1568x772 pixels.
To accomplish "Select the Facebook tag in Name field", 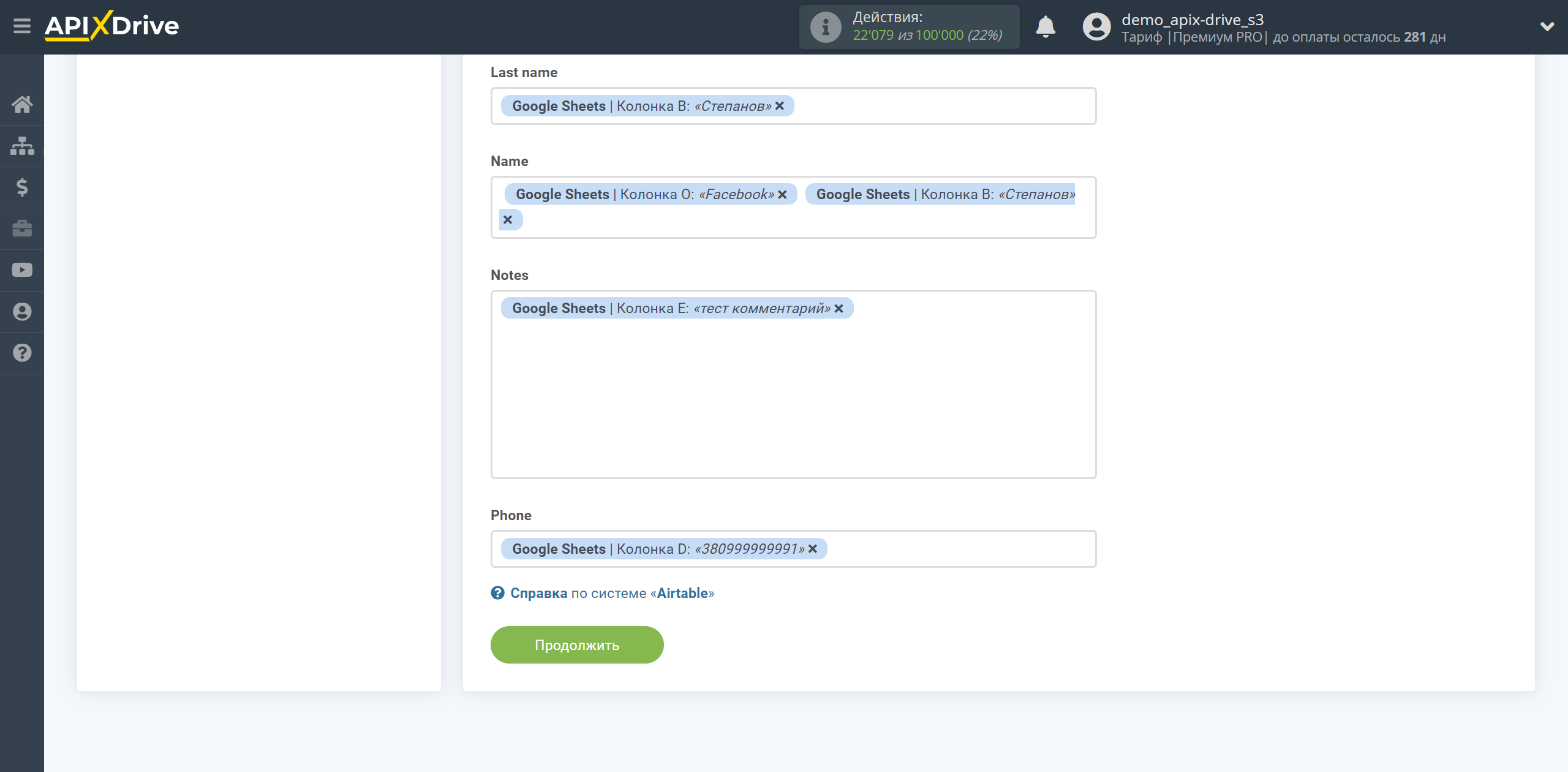I will [x=650, y=194].
